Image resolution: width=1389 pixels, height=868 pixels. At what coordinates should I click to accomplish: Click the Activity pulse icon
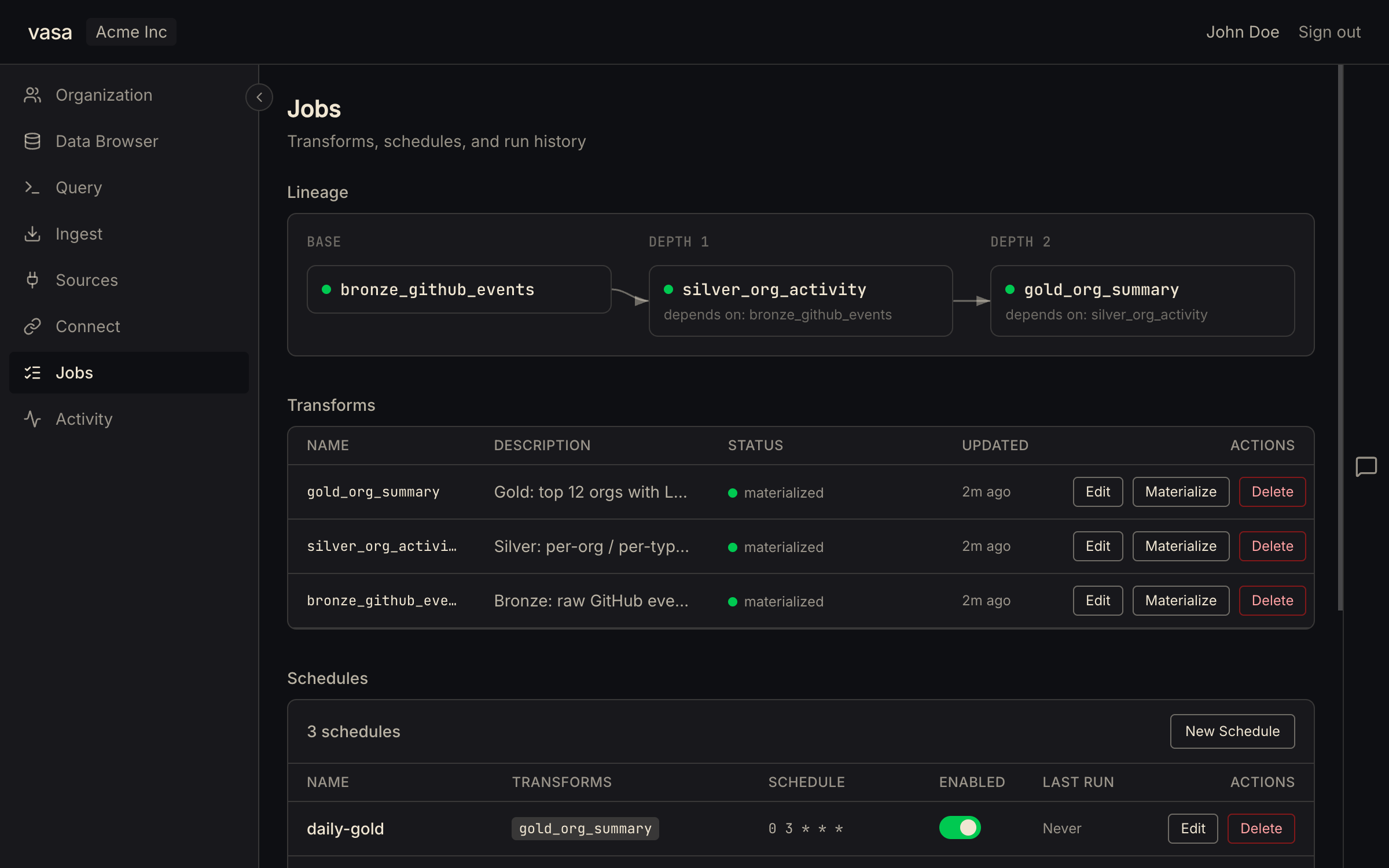32,419
